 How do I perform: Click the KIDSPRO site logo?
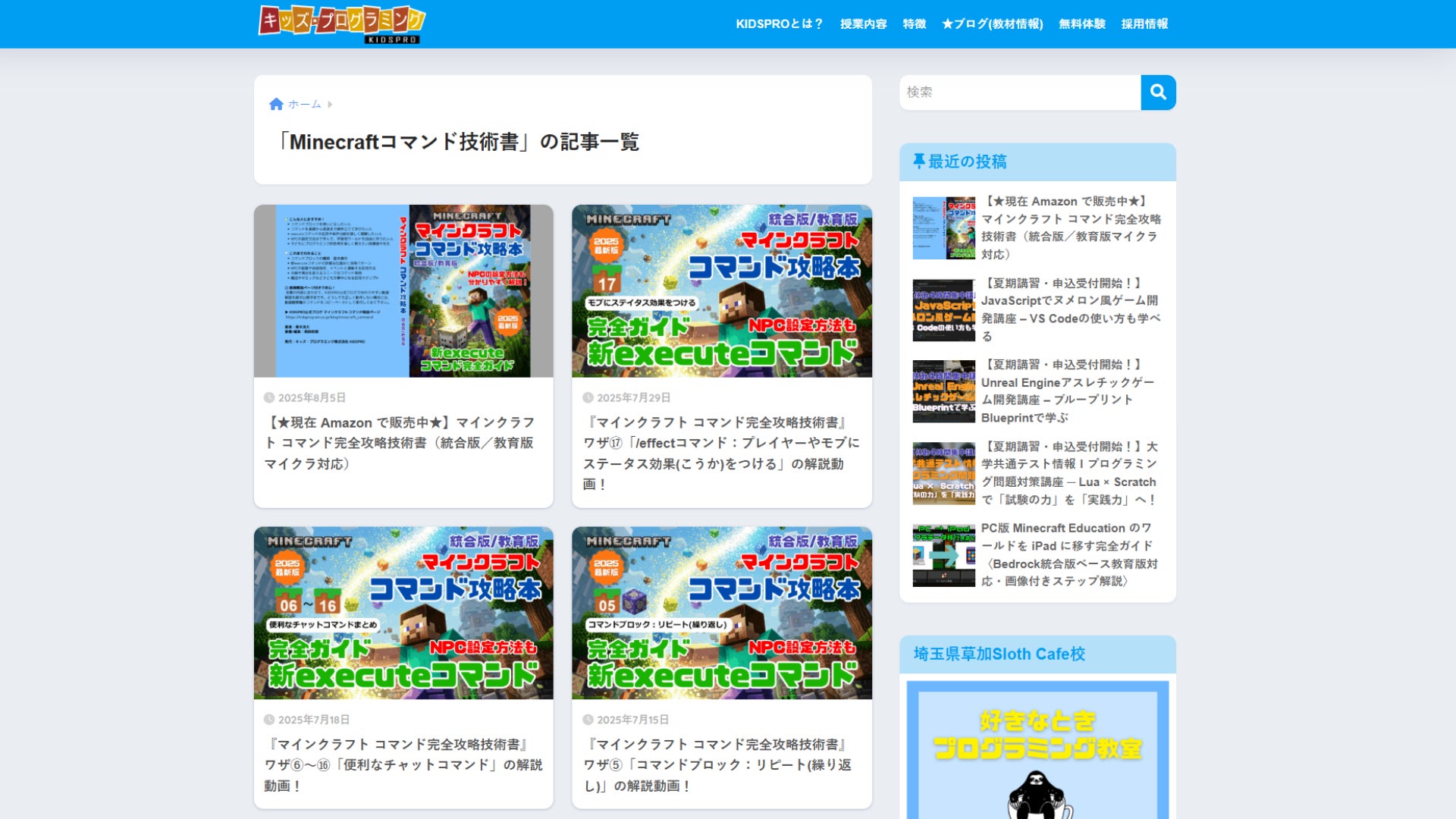pyautogui.click(x=342, y=24)
